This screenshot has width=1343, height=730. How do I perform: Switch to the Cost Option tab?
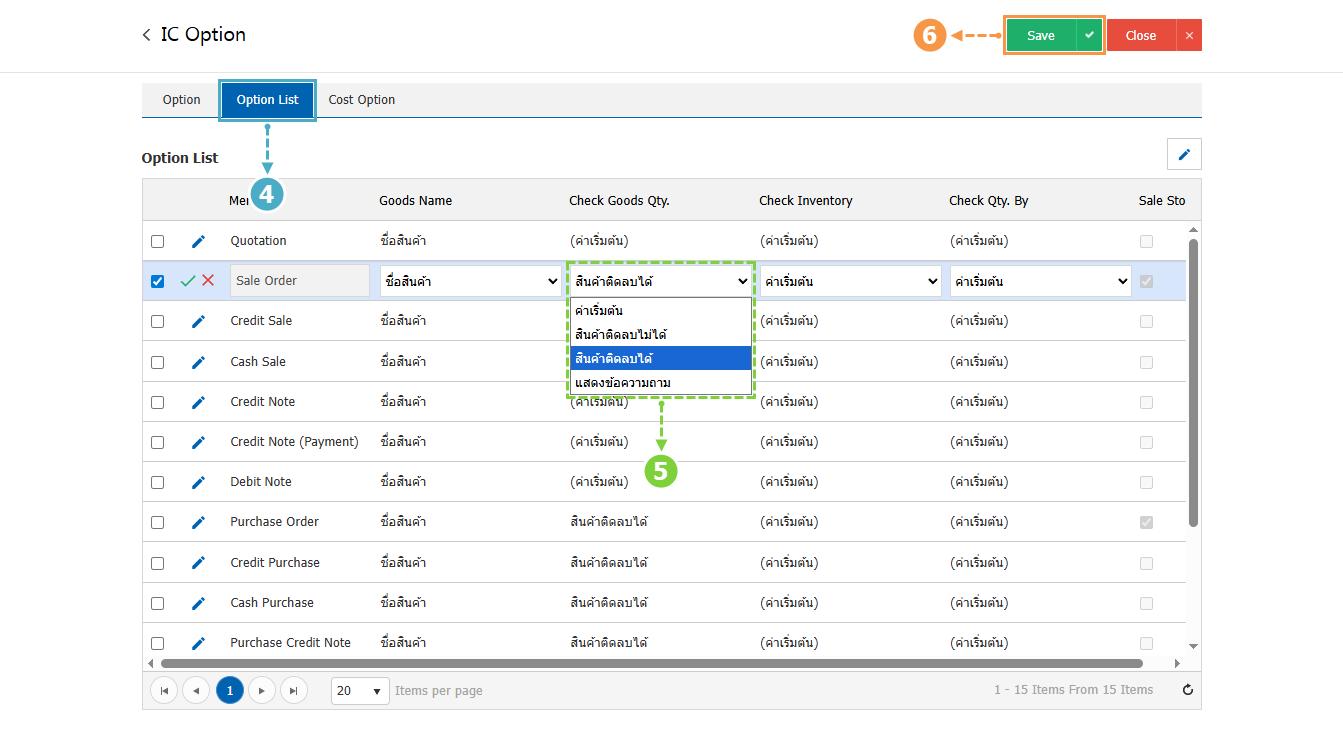click(x=361, y=100)
